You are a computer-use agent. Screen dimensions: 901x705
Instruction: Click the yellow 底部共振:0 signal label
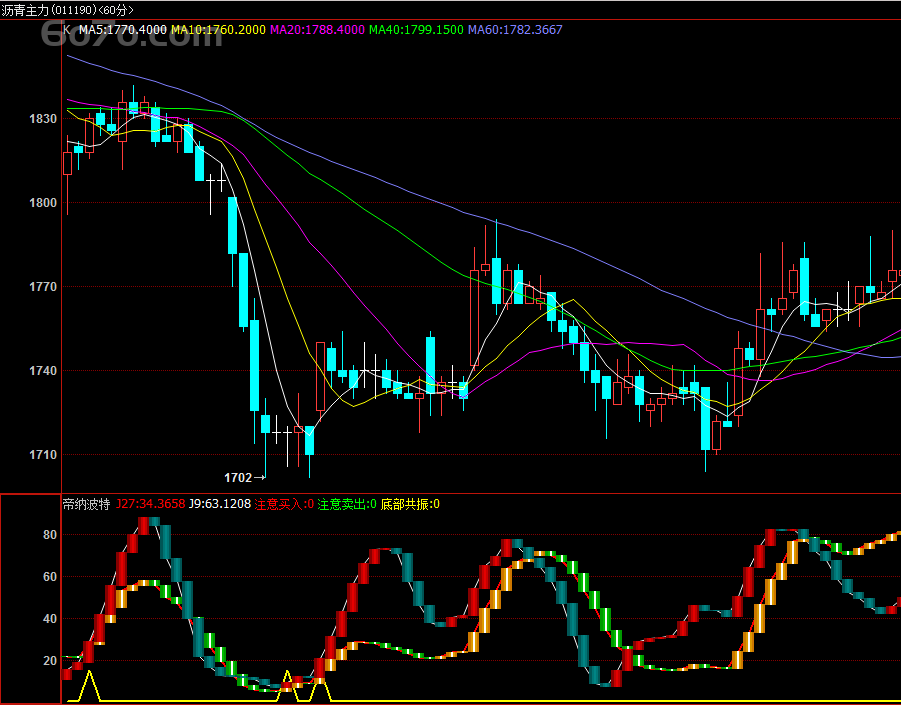410,504
